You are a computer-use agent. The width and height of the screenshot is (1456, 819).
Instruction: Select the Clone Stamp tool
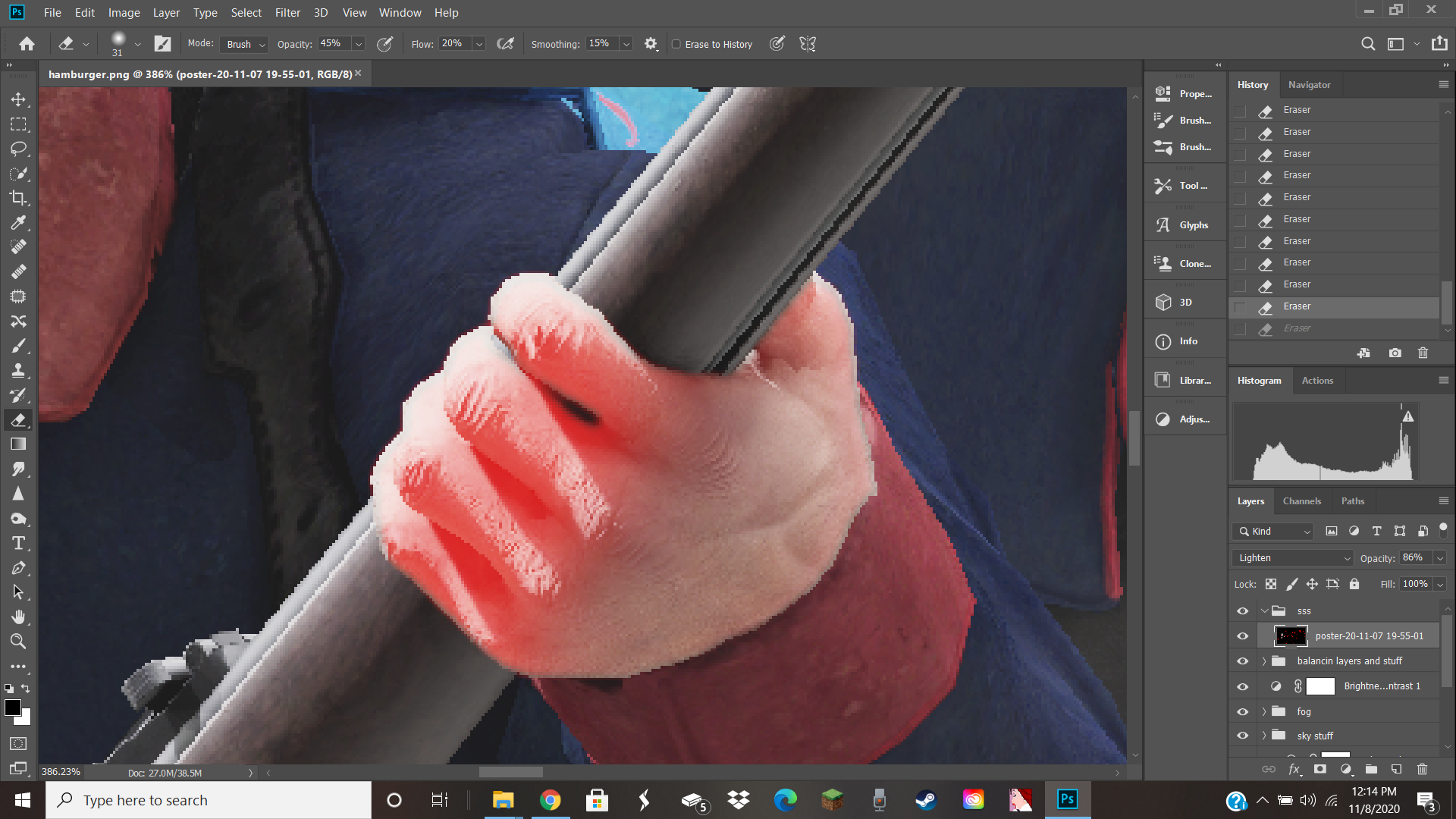tap(18, 371)
